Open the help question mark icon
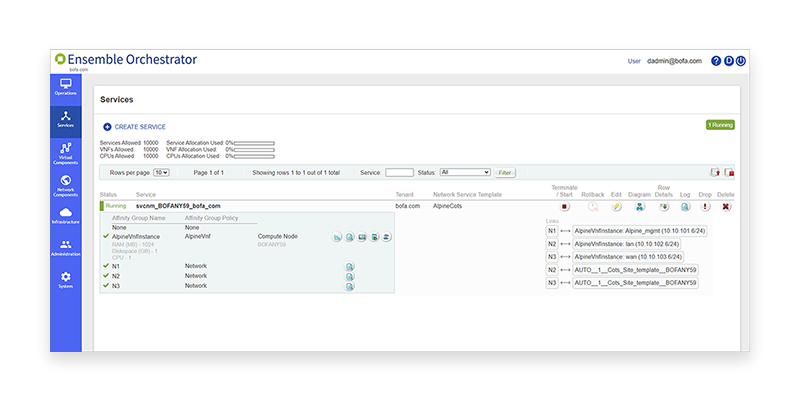The height and width of the screenshot is (402, 800). click(716, 61)
